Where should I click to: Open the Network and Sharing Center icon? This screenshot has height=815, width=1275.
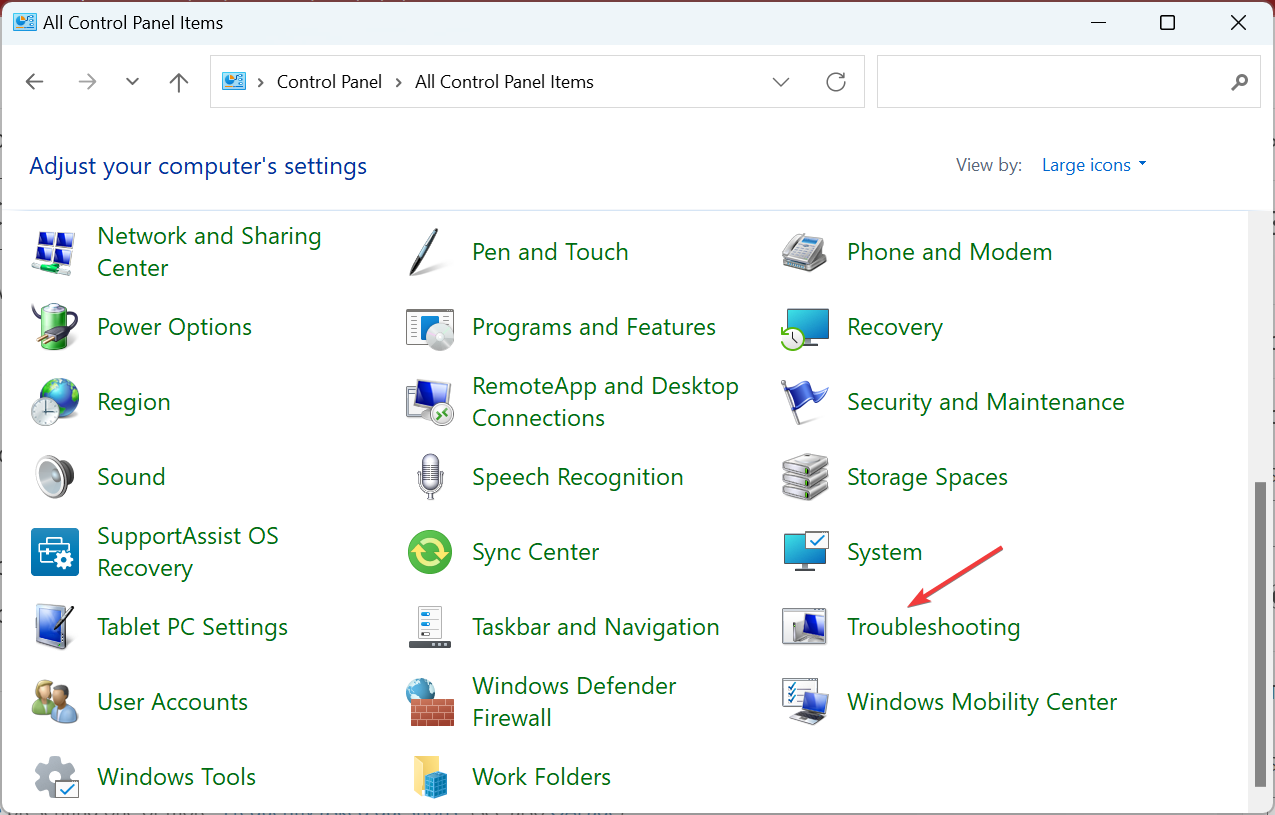click(x=55, y=252)
